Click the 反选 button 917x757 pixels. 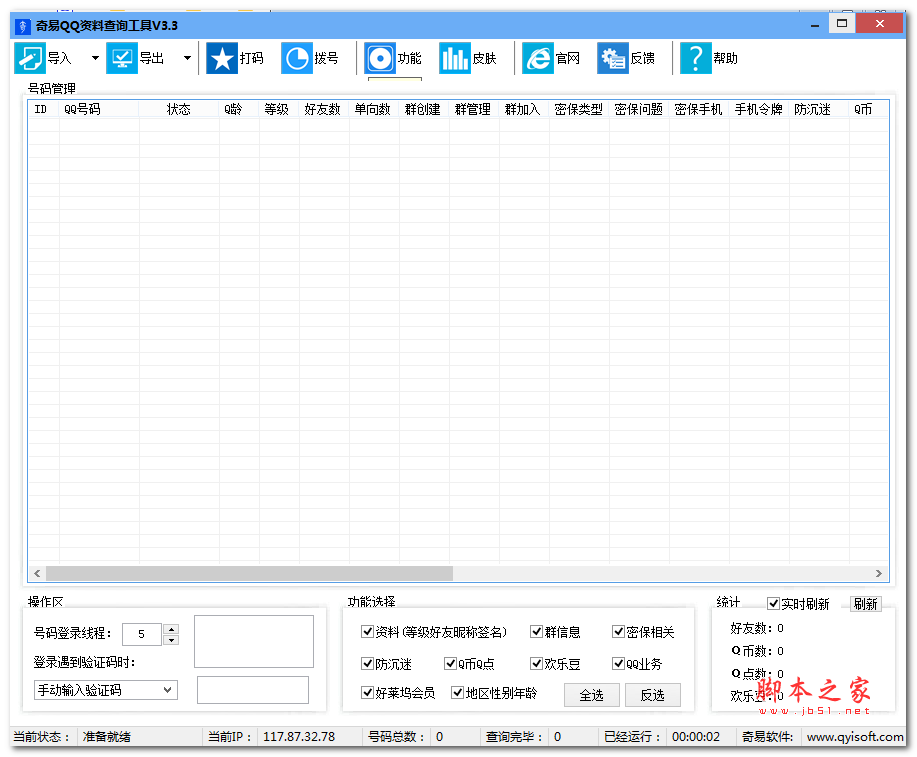coord(653,695)
